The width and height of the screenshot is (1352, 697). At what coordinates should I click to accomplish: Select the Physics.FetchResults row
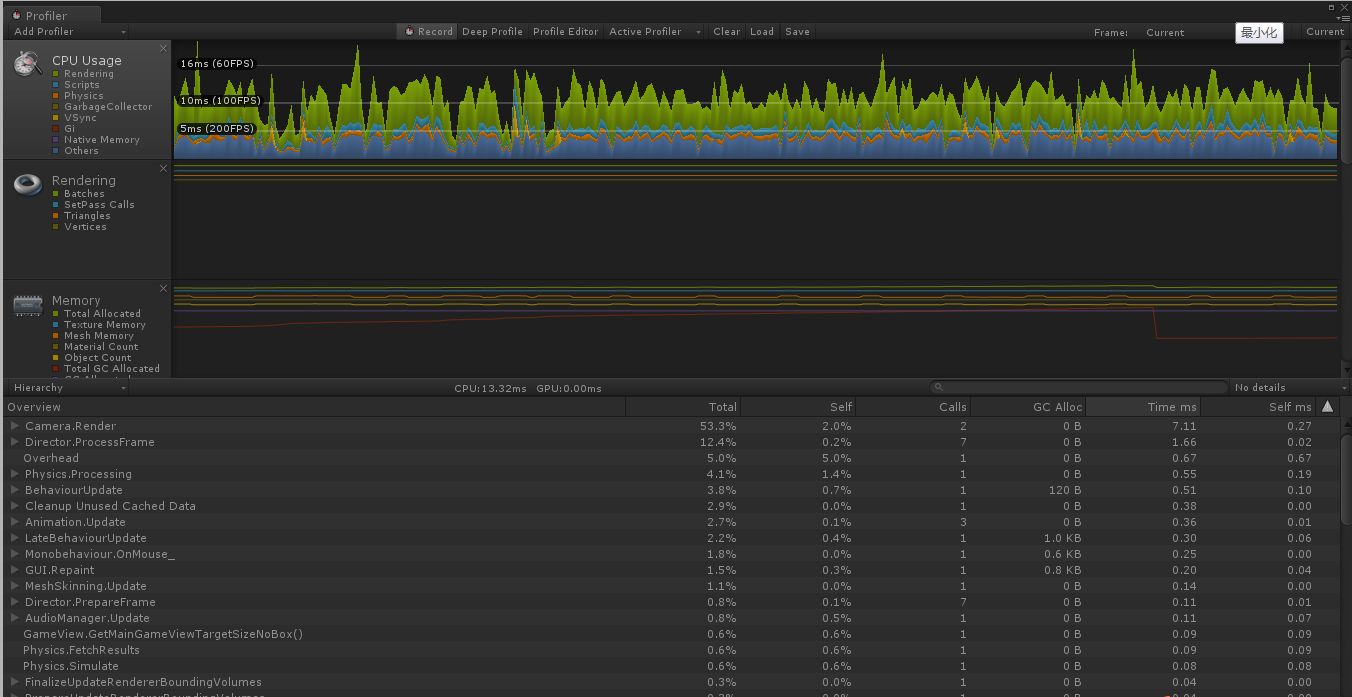click(670, 650)
